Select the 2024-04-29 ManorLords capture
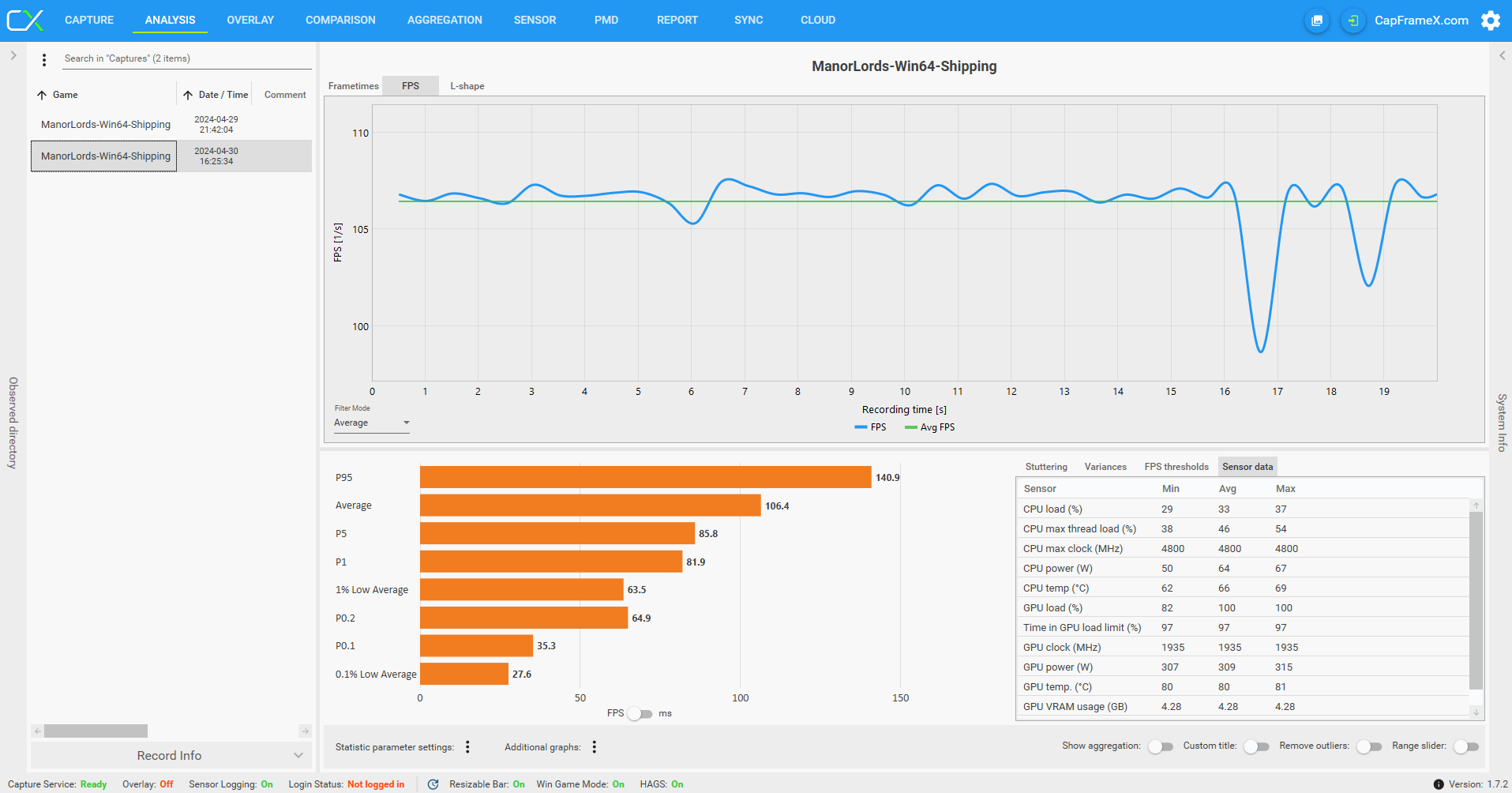The height and width of the screenshot is (793, 1512). pos(171,125)
